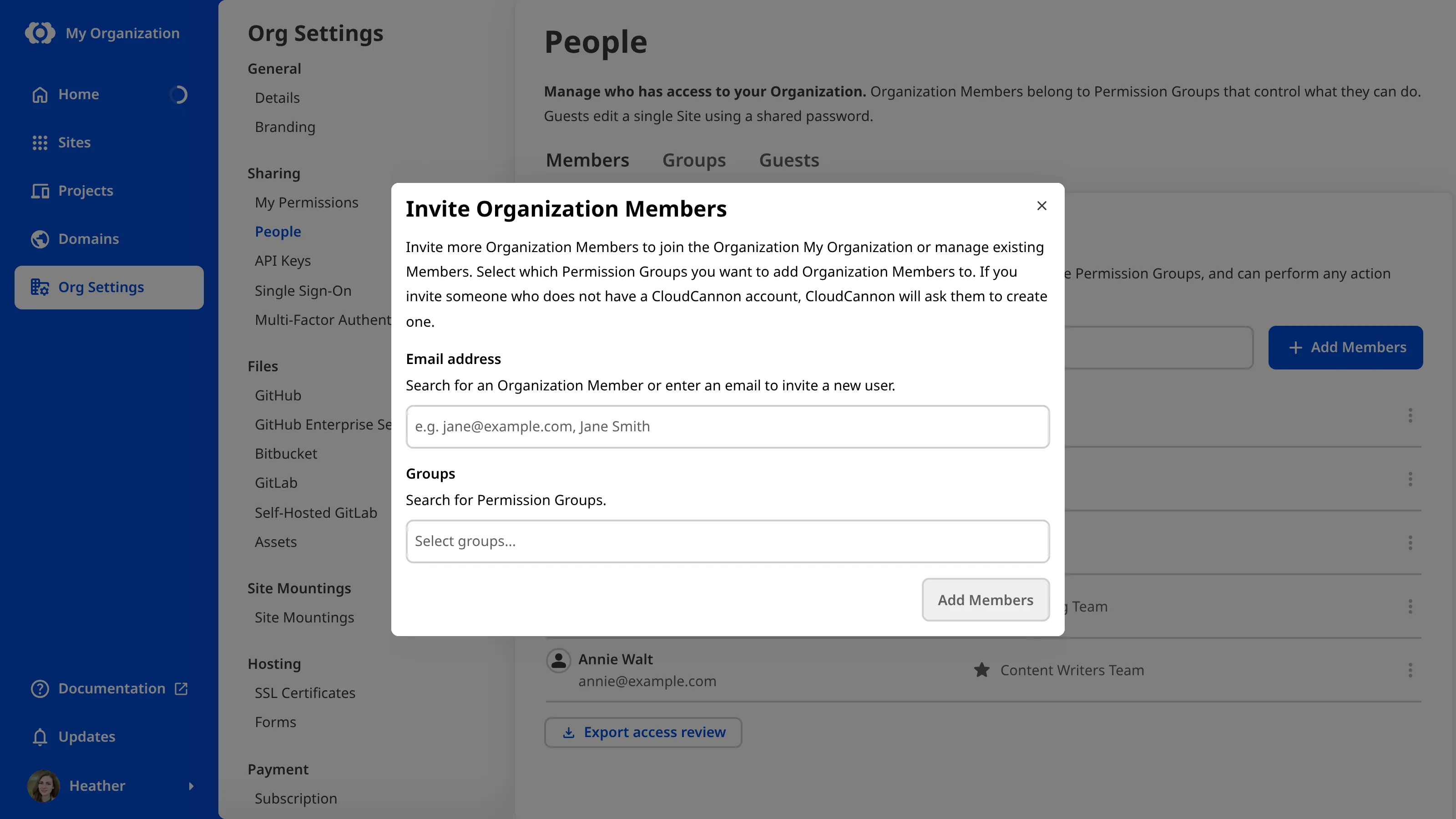Select People in Sharing section

click(x=278, y=232)
